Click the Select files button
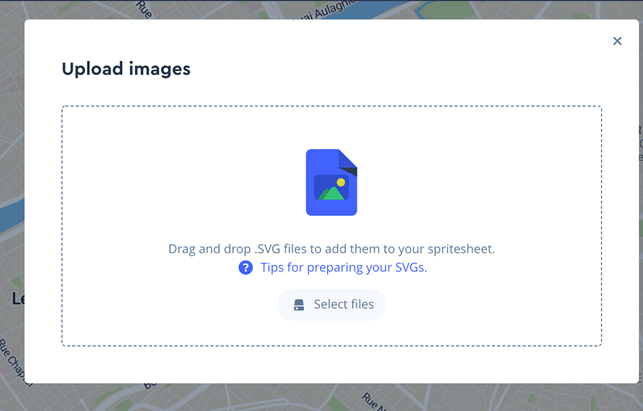The width and height of the screenshot is (643, 411). point(331,304)
